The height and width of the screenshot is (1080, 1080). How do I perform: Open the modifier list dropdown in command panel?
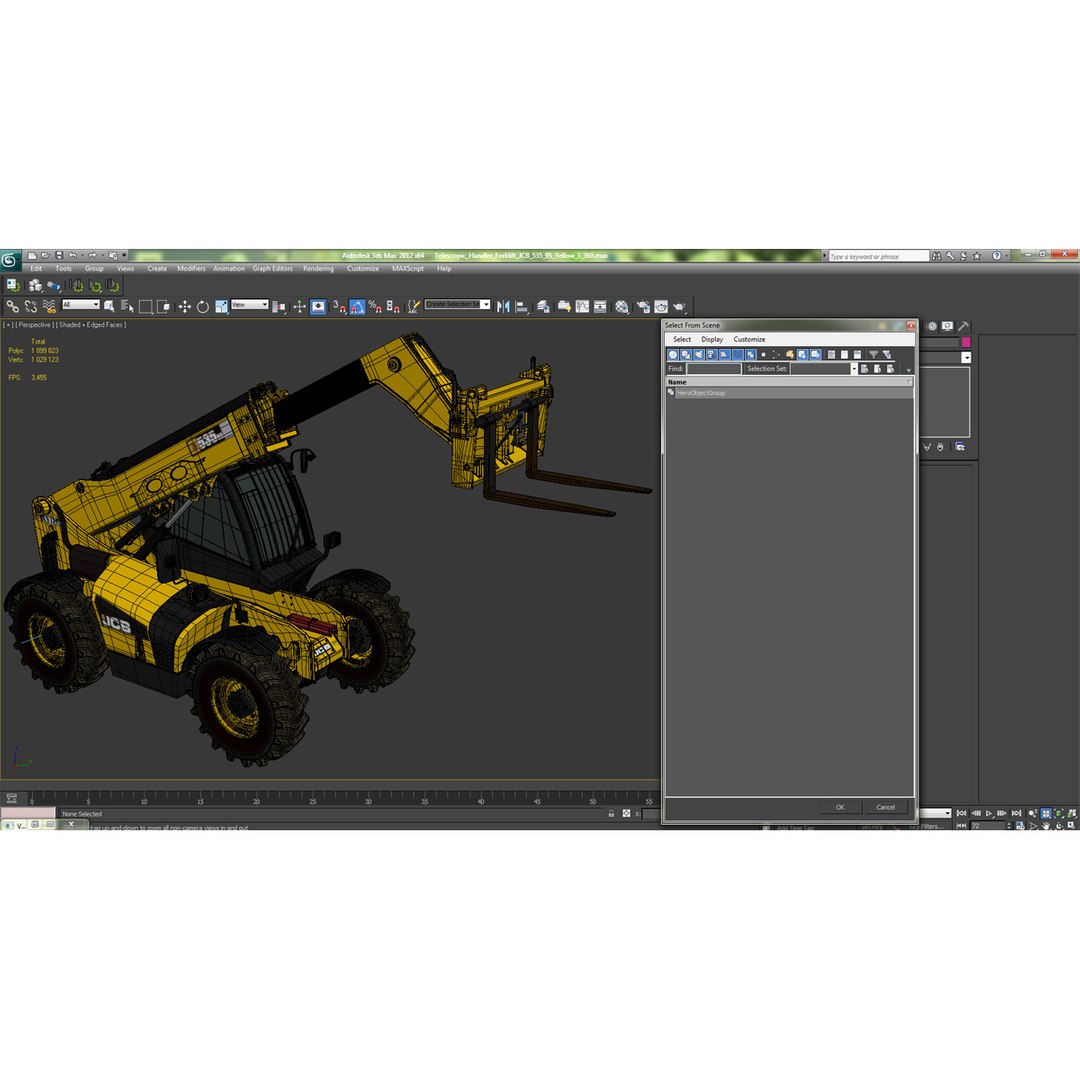point(966,357)
